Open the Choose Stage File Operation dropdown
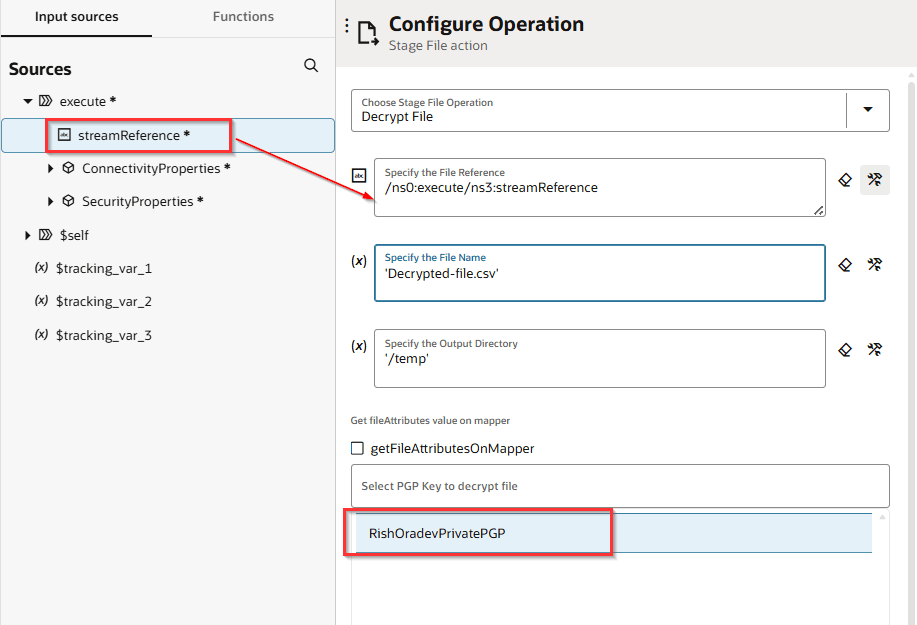Screen dimensions: 917x625 (x=867, y=110)
